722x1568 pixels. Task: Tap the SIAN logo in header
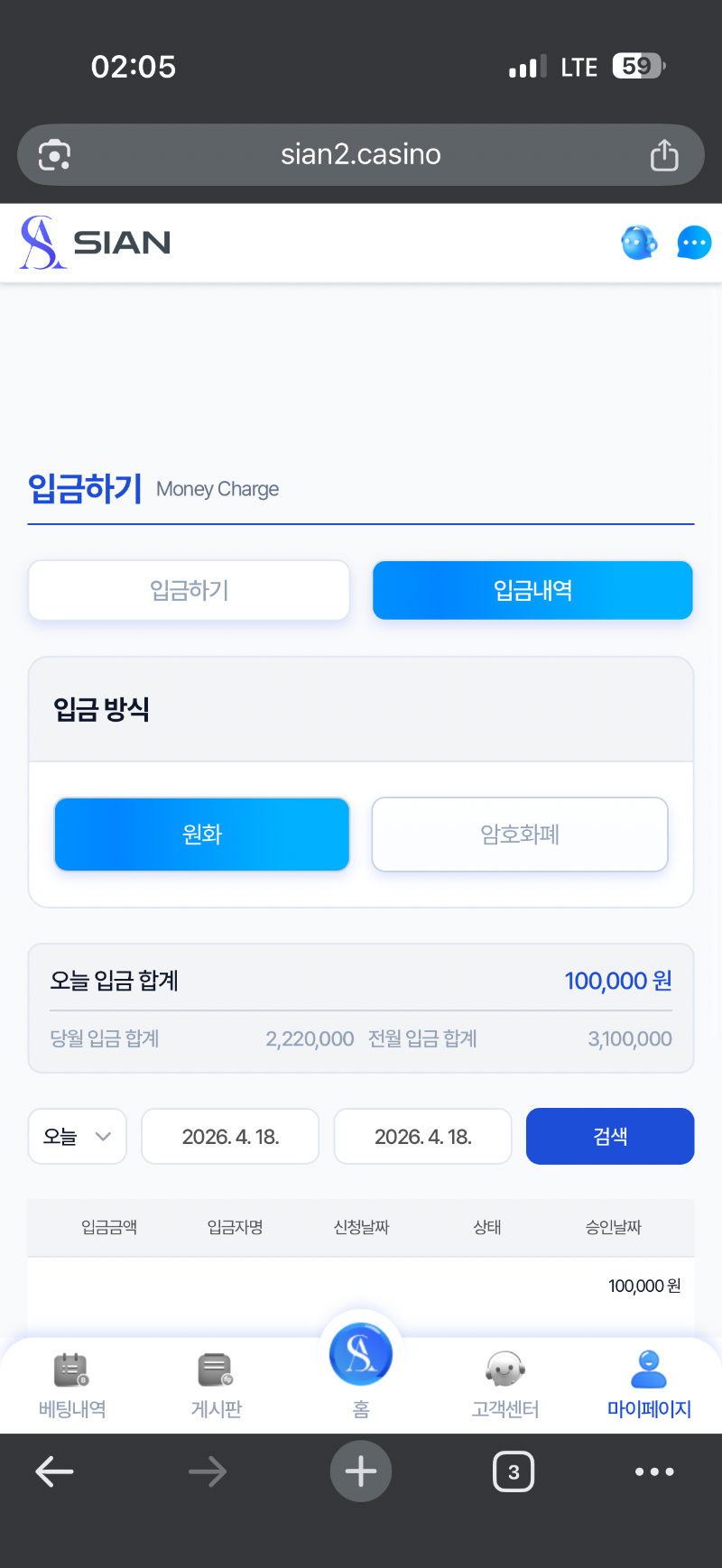(96, 243)
